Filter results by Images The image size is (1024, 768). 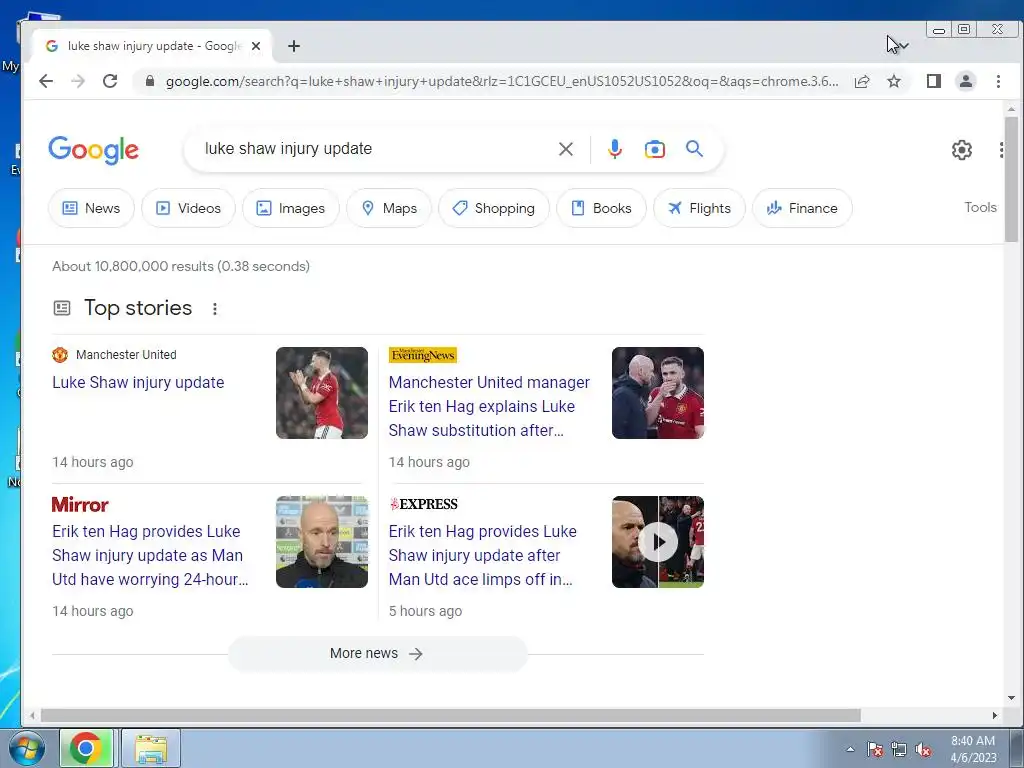(x=291, y=208)
